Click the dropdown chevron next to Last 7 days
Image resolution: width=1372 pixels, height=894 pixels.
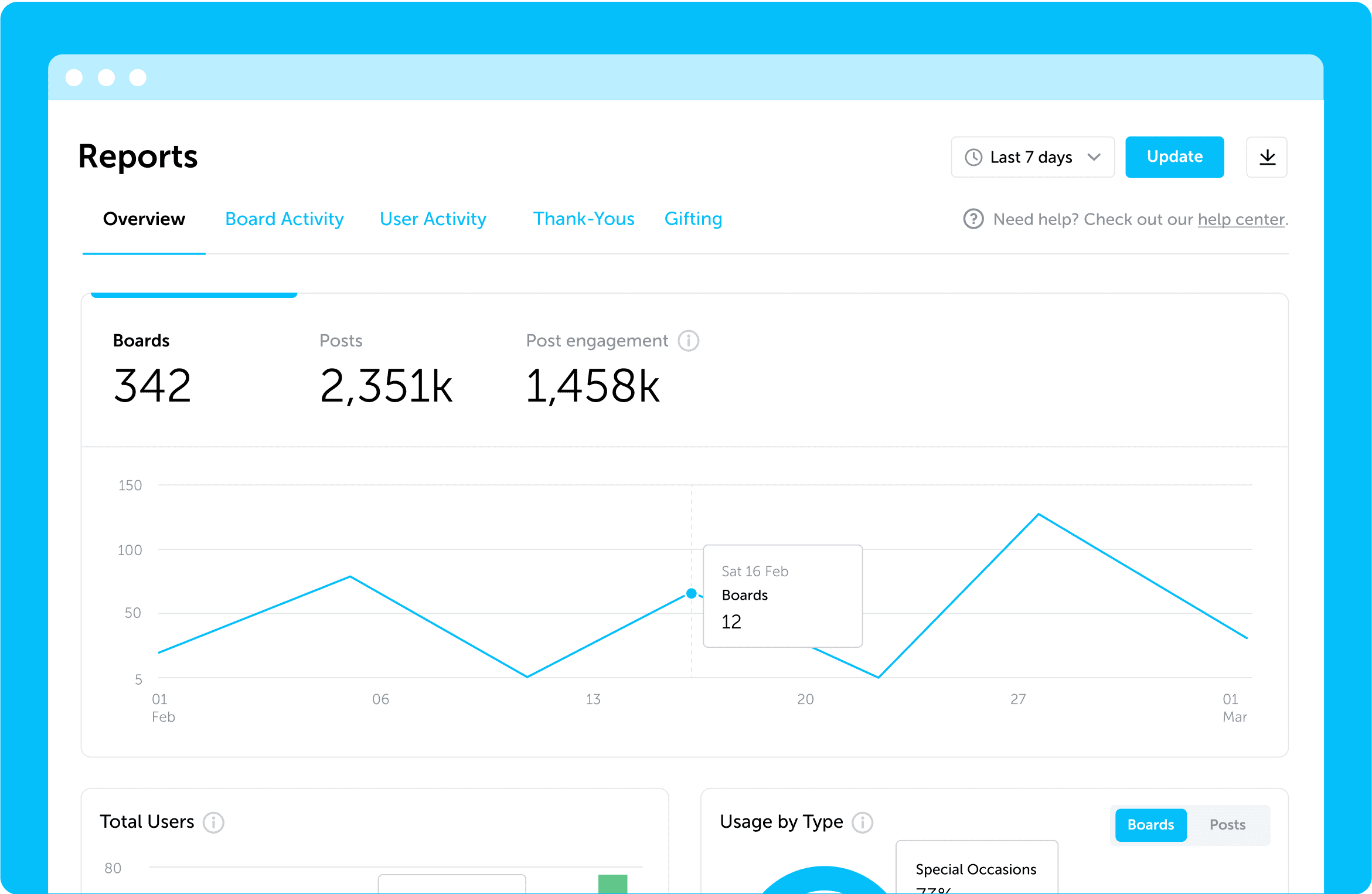tap(1094, 157)
